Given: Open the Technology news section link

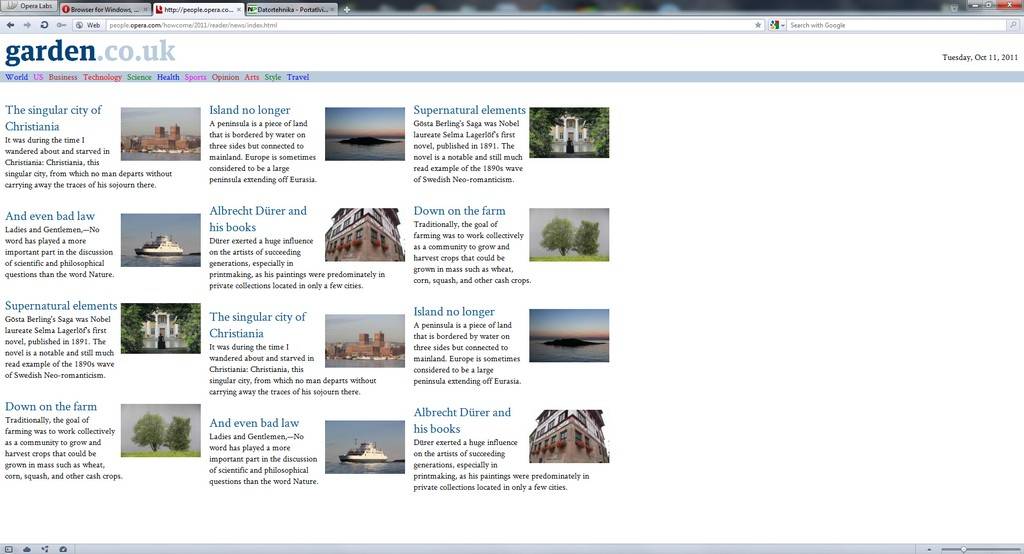Looking at the screenshot, I should click(x=102, y=77).
